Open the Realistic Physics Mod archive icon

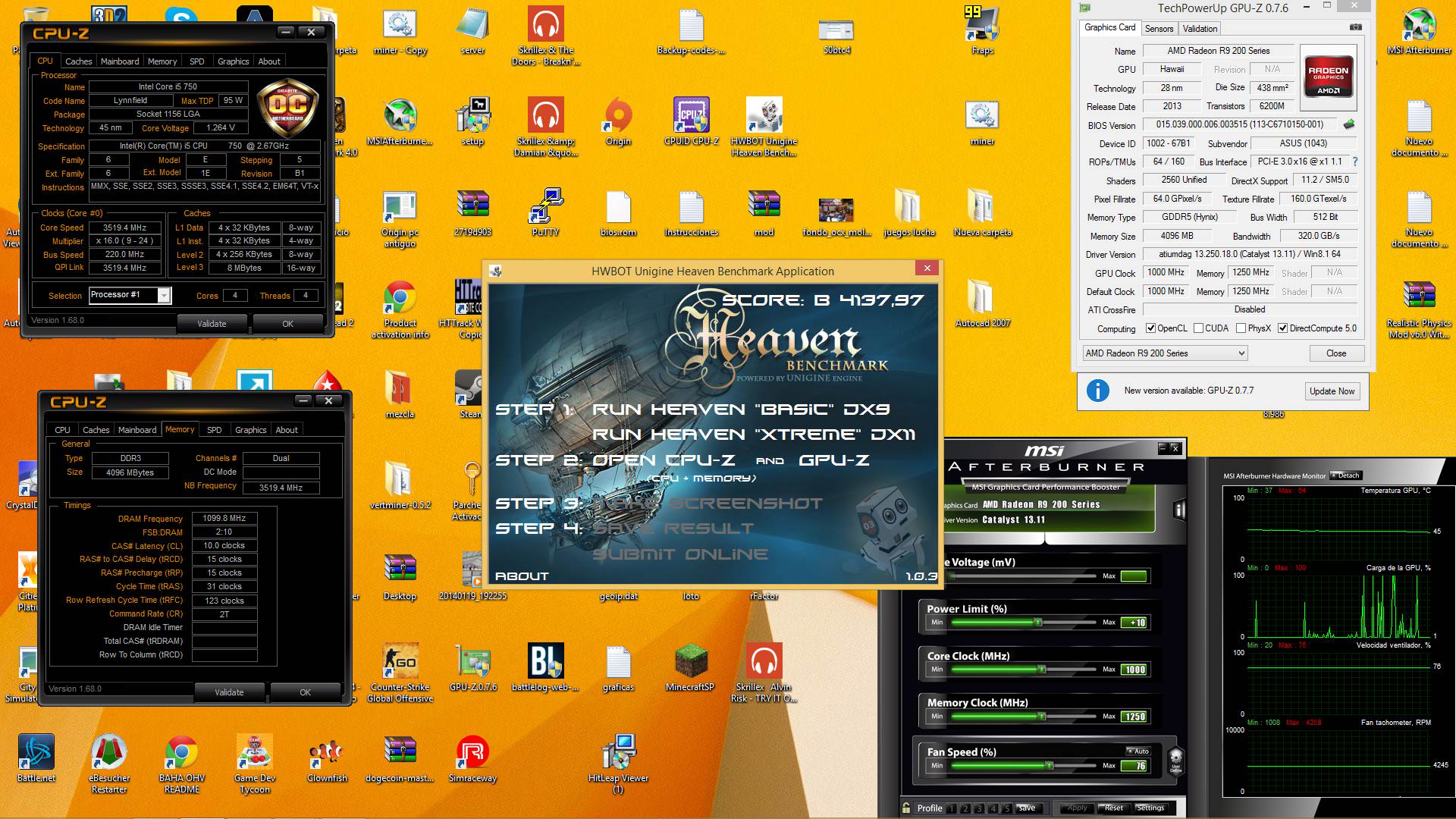1419,309
